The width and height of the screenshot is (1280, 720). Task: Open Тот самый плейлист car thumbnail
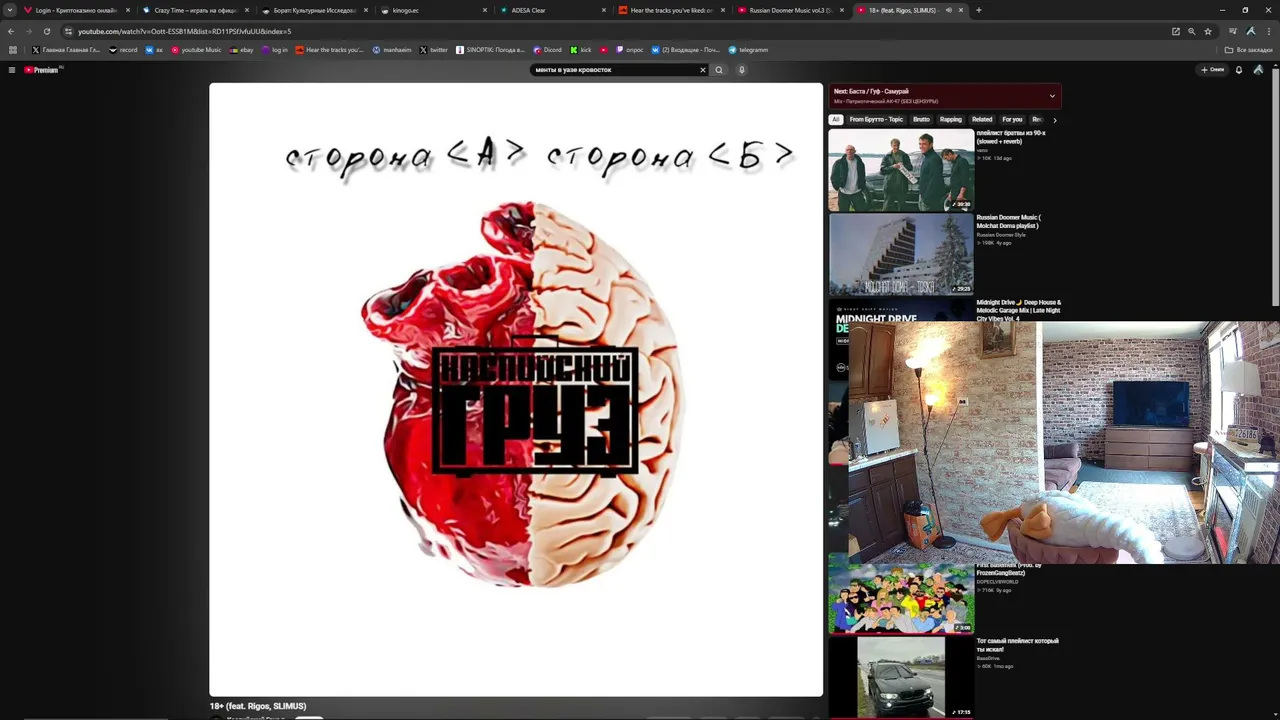(901, 678)
